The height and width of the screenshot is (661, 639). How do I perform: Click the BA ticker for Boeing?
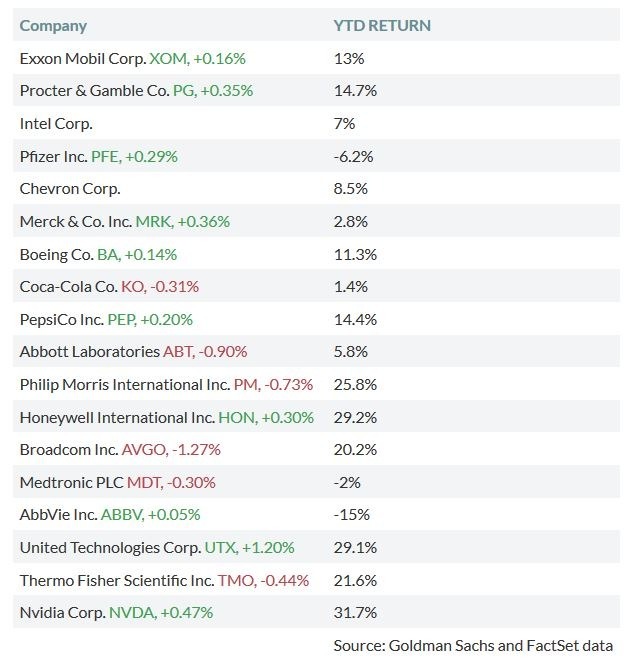(x=107, y=254)
